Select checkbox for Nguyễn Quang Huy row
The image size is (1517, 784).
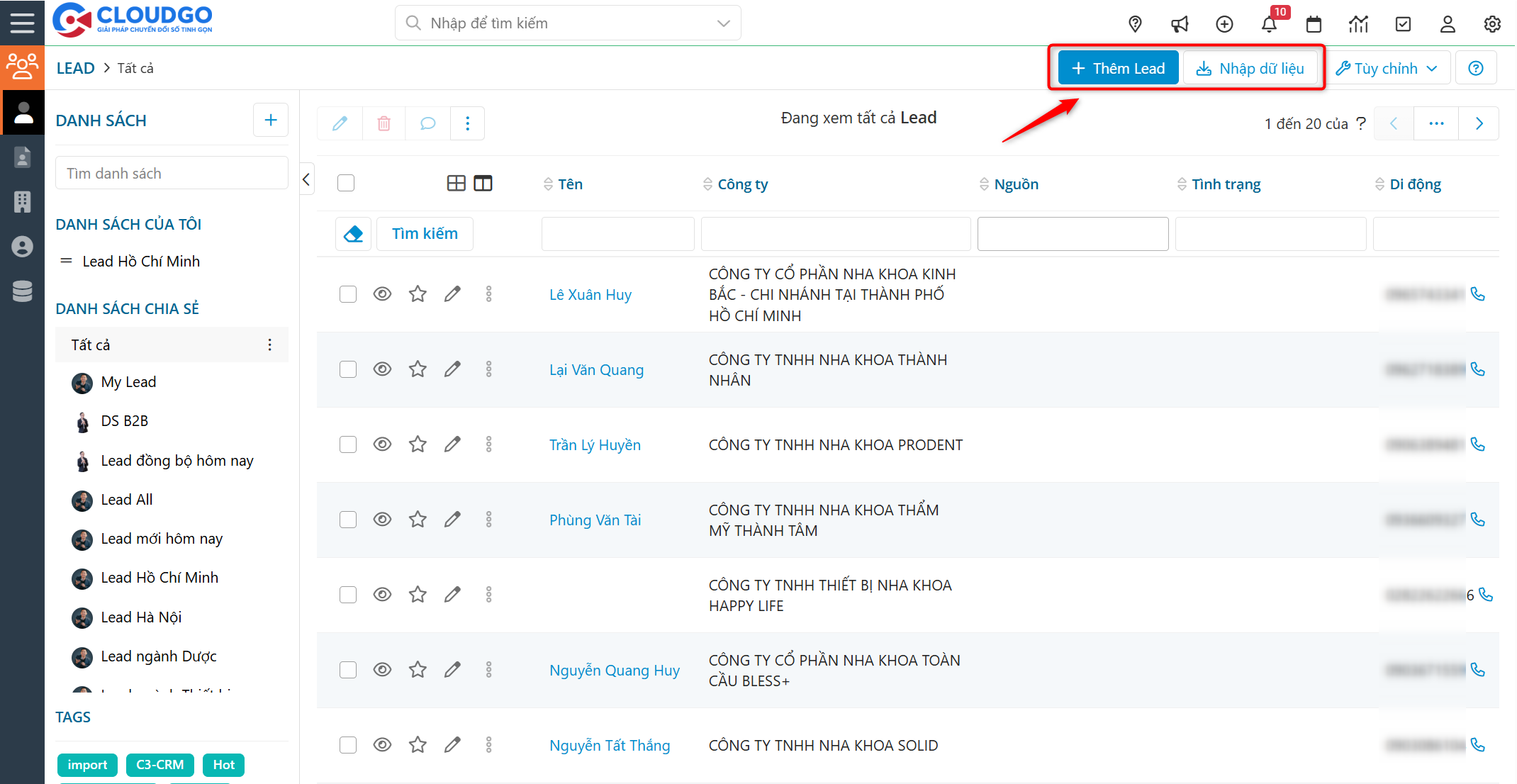coord(347,670)
